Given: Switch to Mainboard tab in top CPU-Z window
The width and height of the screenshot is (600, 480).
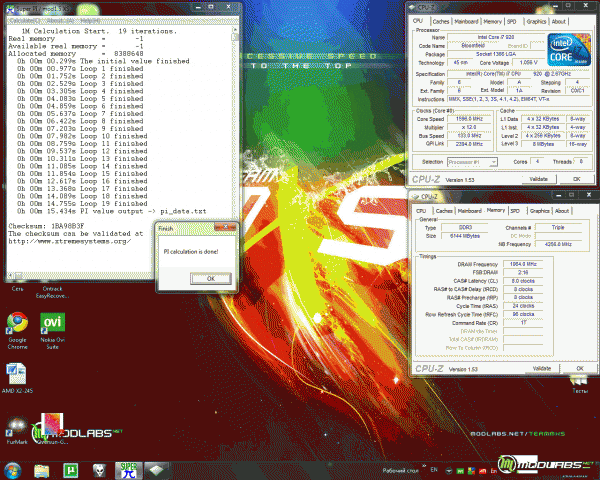Looking at the screenshot, I should point(466,21).
